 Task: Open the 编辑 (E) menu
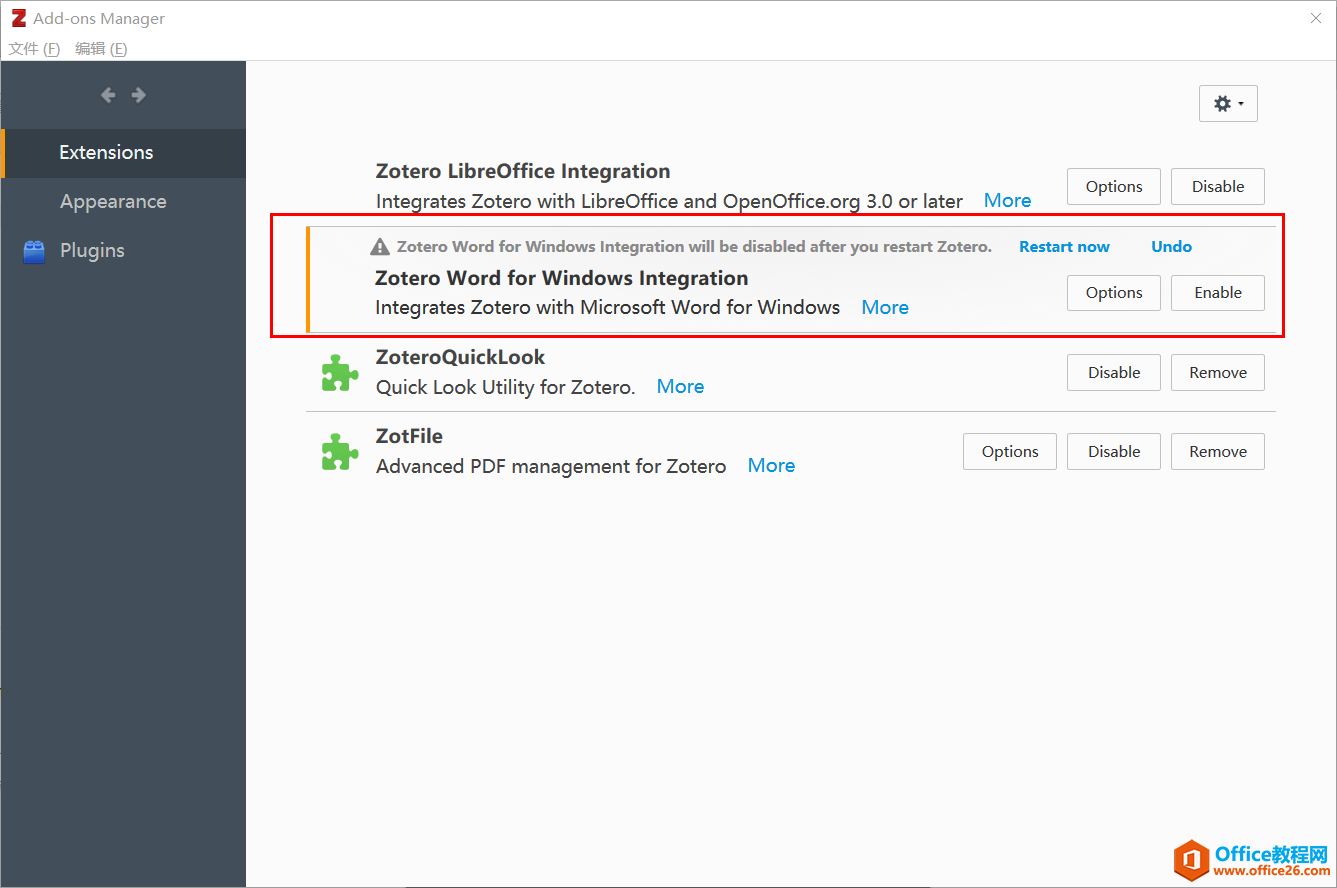(x=101, y=48)
